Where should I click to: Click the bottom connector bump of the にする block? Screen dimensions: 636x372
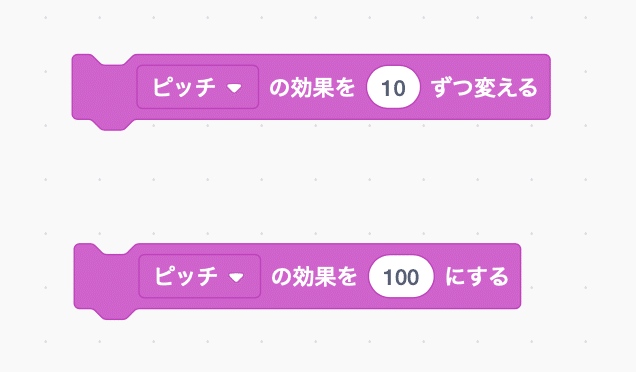point(115,314)
